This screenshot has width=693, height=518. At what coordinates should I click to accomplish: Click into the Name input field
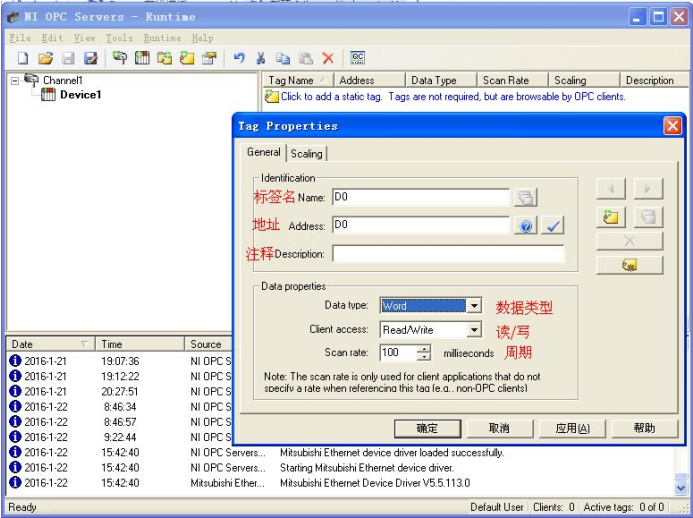click(421, 197)
